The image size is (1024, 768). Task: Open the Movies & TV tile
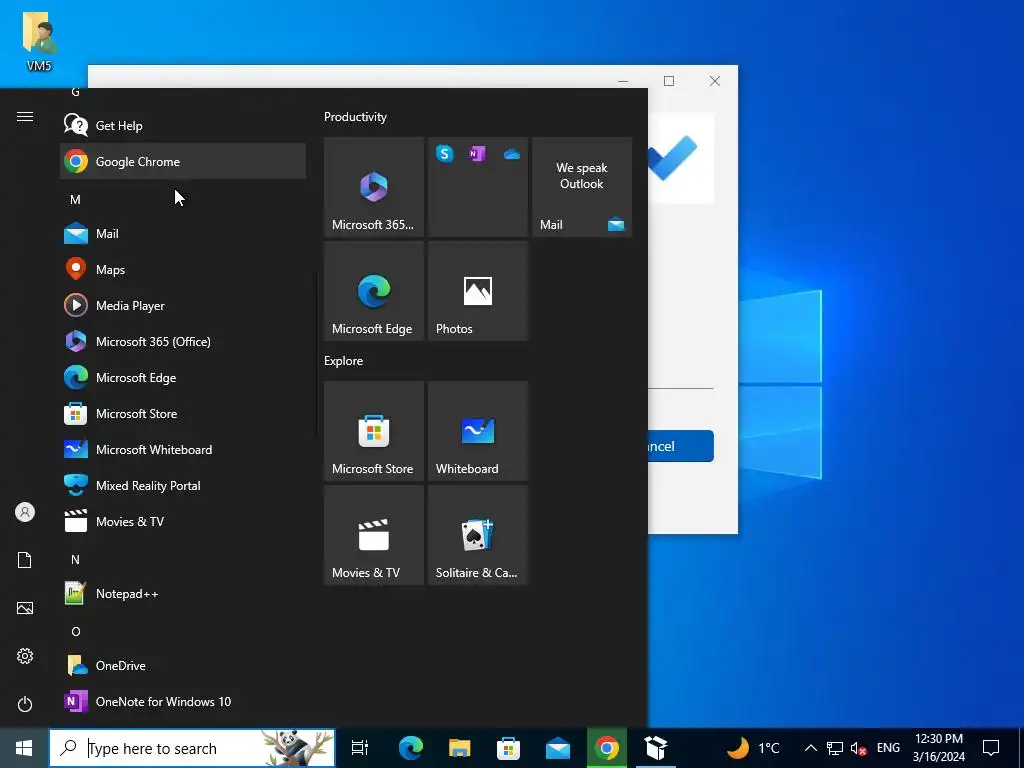374,535
